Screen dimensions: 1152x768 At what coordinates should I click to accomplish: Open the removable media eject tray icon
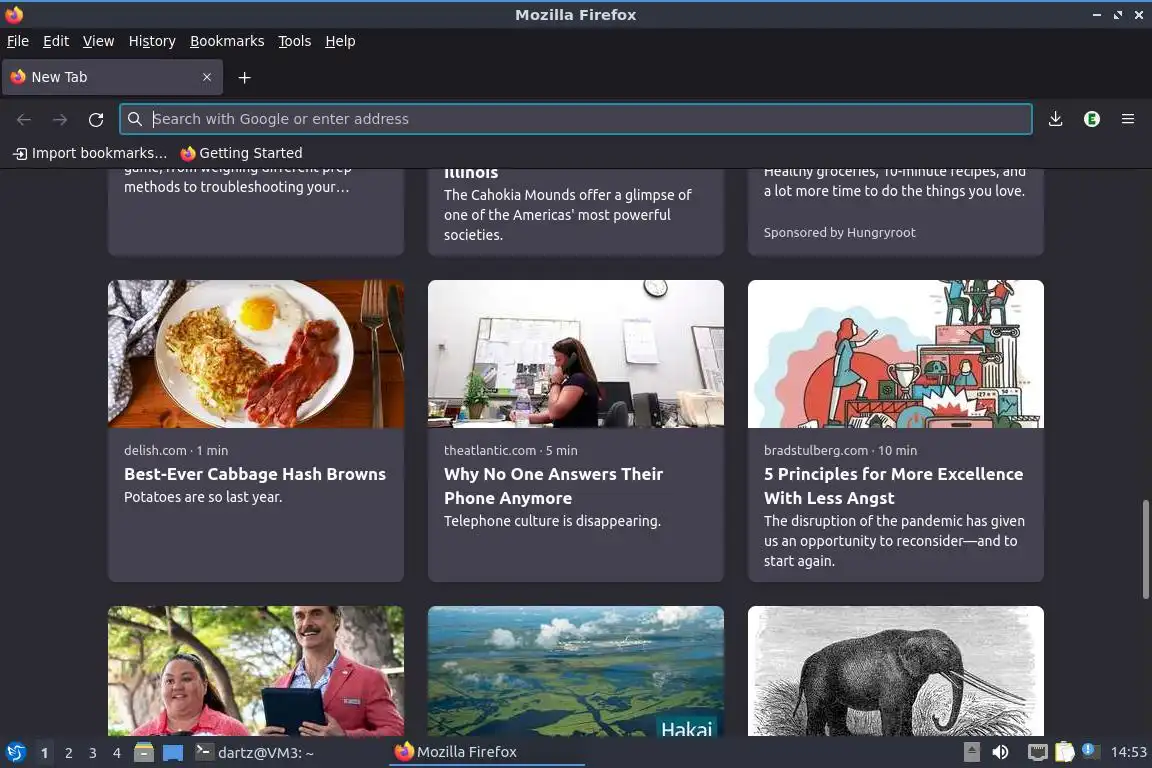pyautogui.click(x=971, y=752)
